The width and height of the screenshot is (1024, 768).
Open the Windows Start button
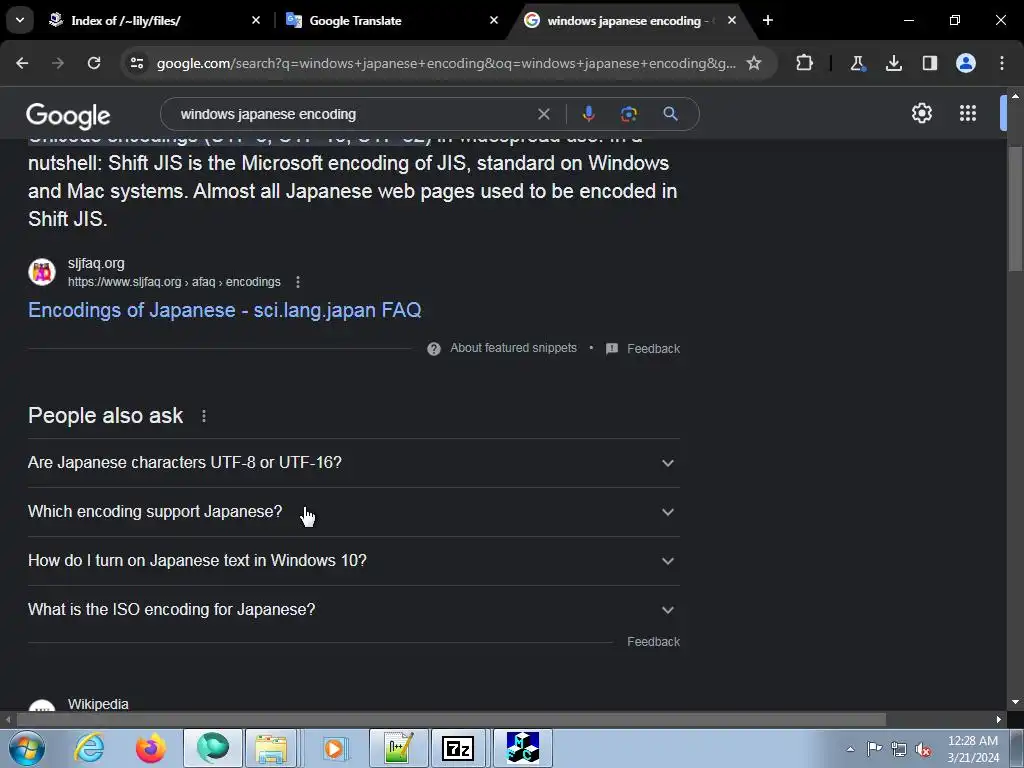pyautogui.click(x=27, y=748)
